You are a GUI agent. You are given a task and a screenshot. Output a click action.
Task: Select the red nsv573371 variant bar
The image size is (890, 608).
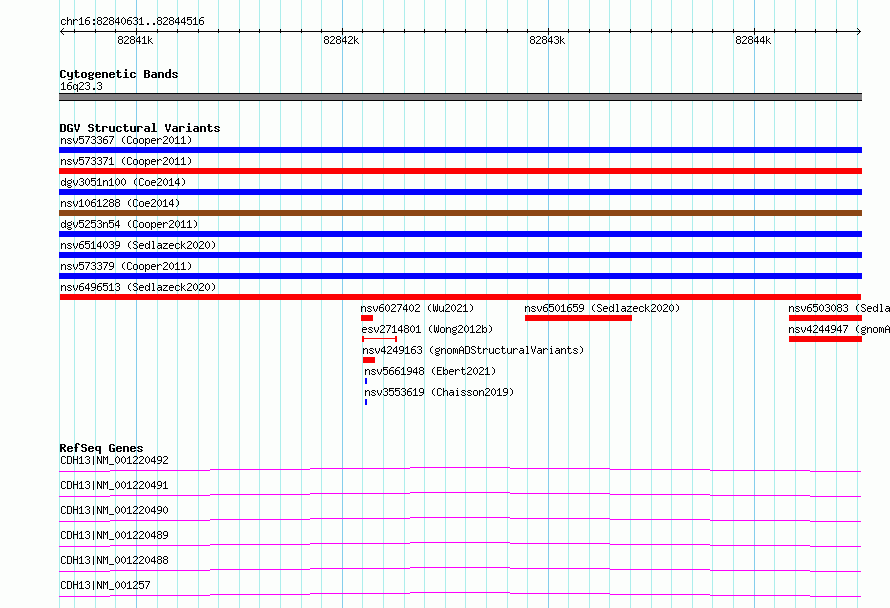460,171
